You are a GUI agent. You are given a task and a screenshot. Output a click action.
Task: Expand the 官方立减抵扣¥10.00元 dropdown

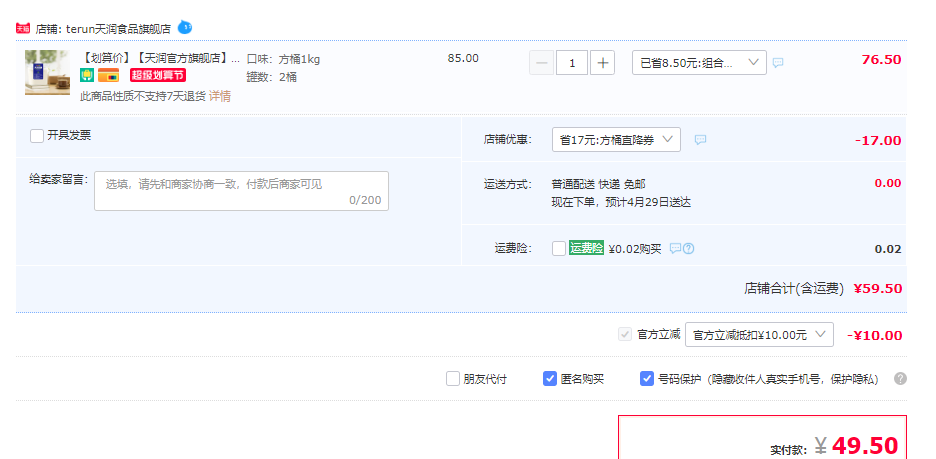click(759, 335)
